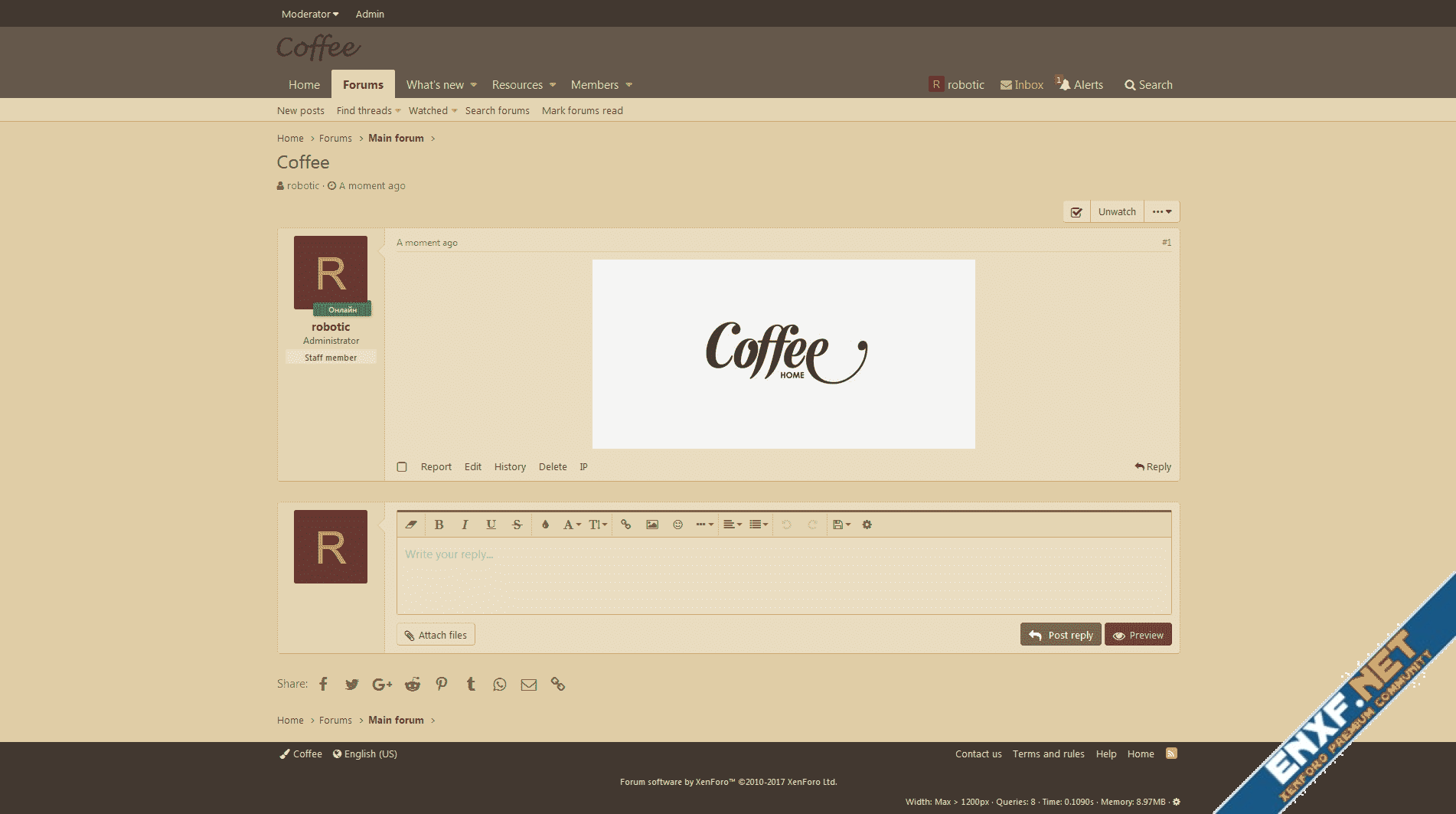Toggle bold formatting in reply editor

click(439, 525)
